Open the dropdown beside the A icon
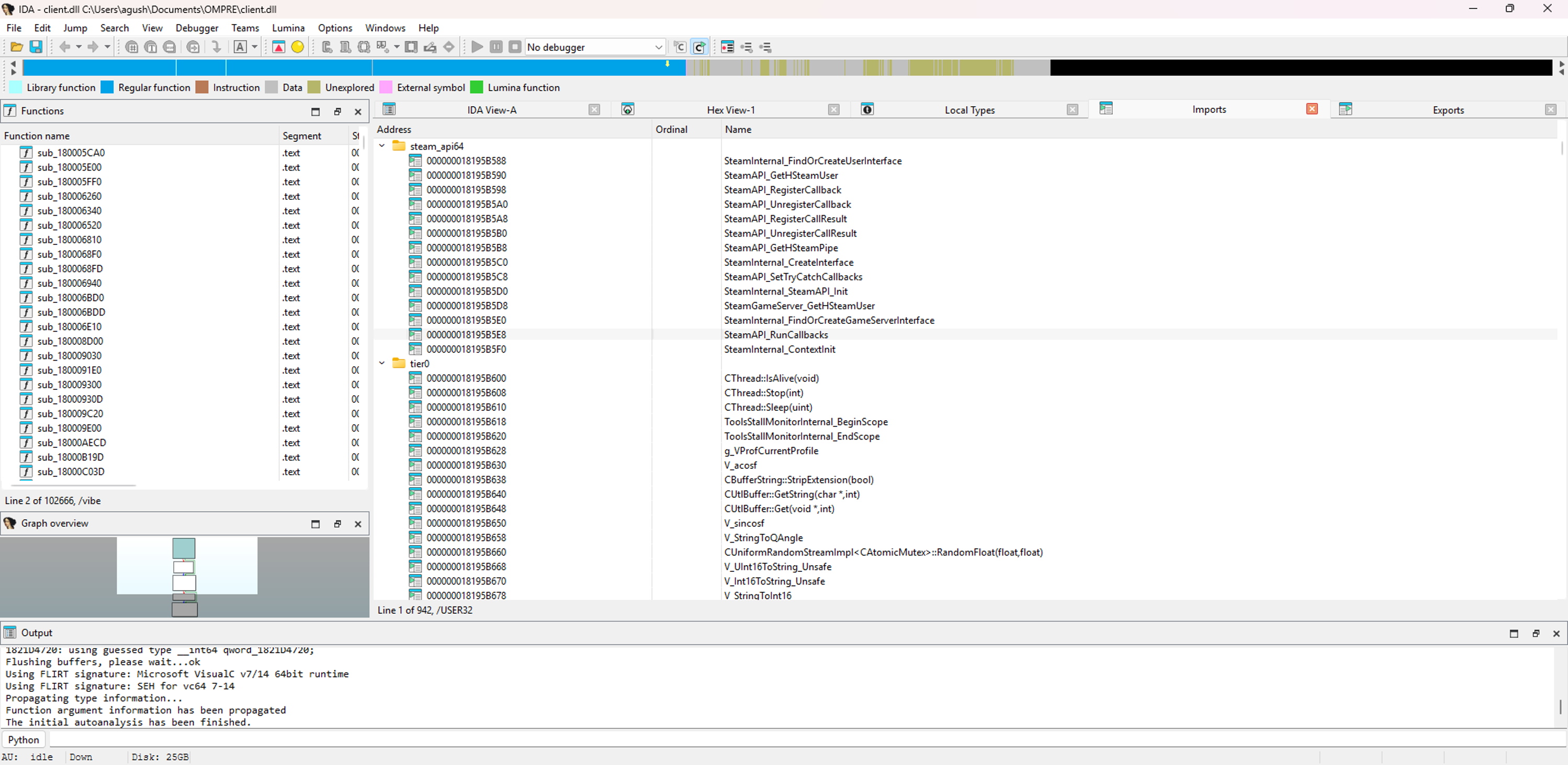This screenshot has height=765, width=1568. [x=254, y=47]
